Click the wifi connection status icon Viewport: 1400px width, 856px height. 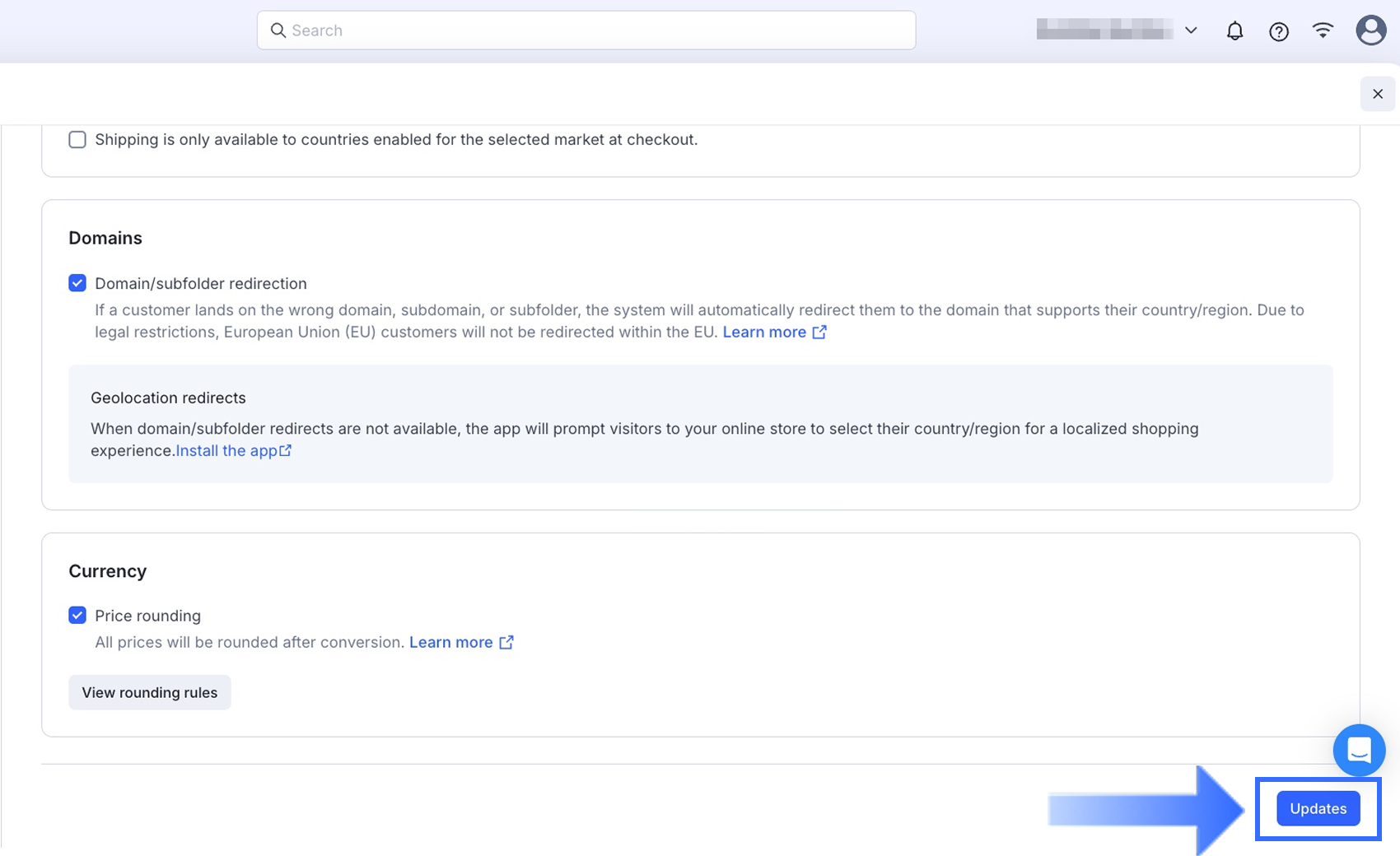(1323, 30)
